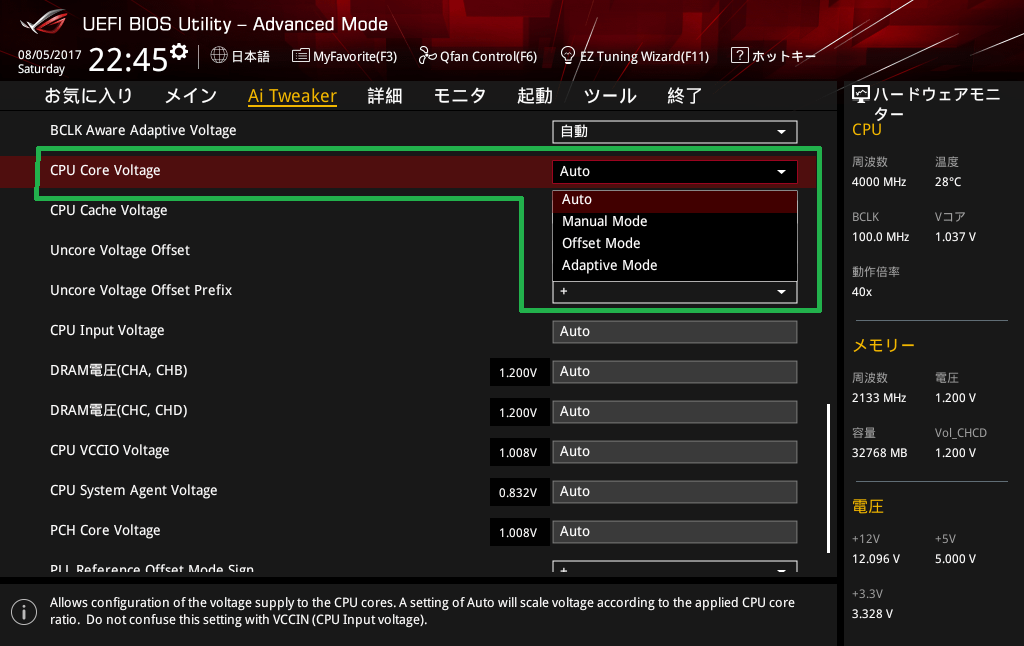Start EZ Tuning Wizard(F11)
The width and height of the screenshot is (1024, 646).
635,56
